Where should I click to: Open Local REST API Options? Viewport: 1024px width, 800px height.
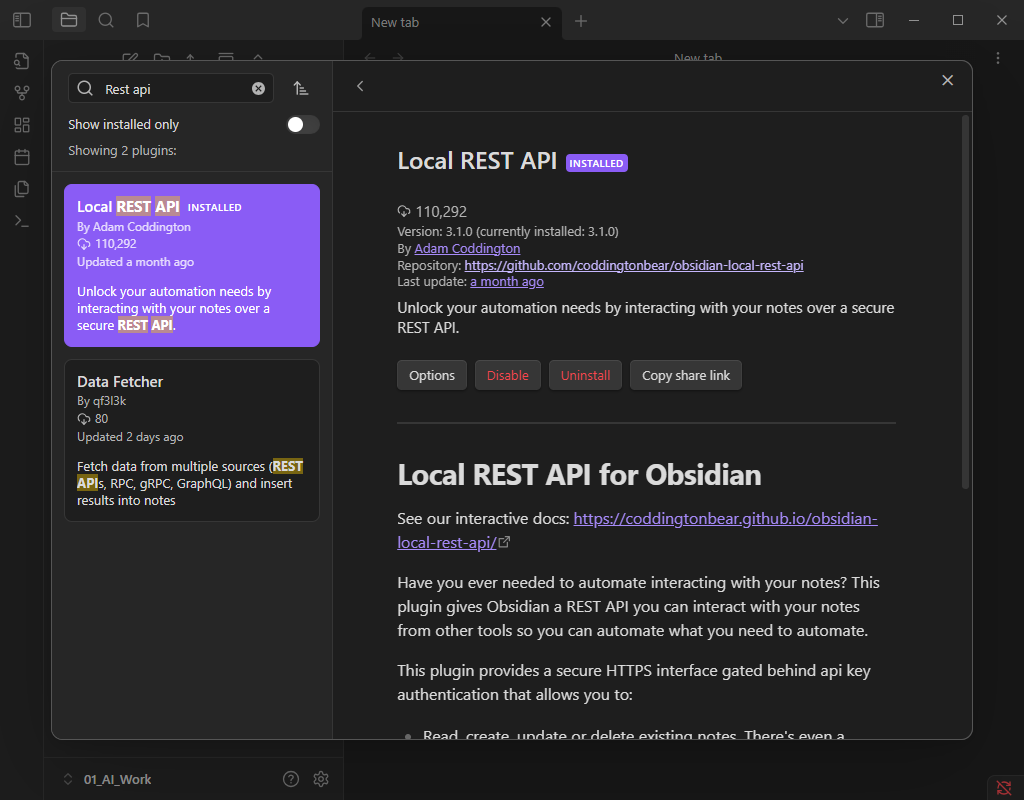tap(432, 376)
